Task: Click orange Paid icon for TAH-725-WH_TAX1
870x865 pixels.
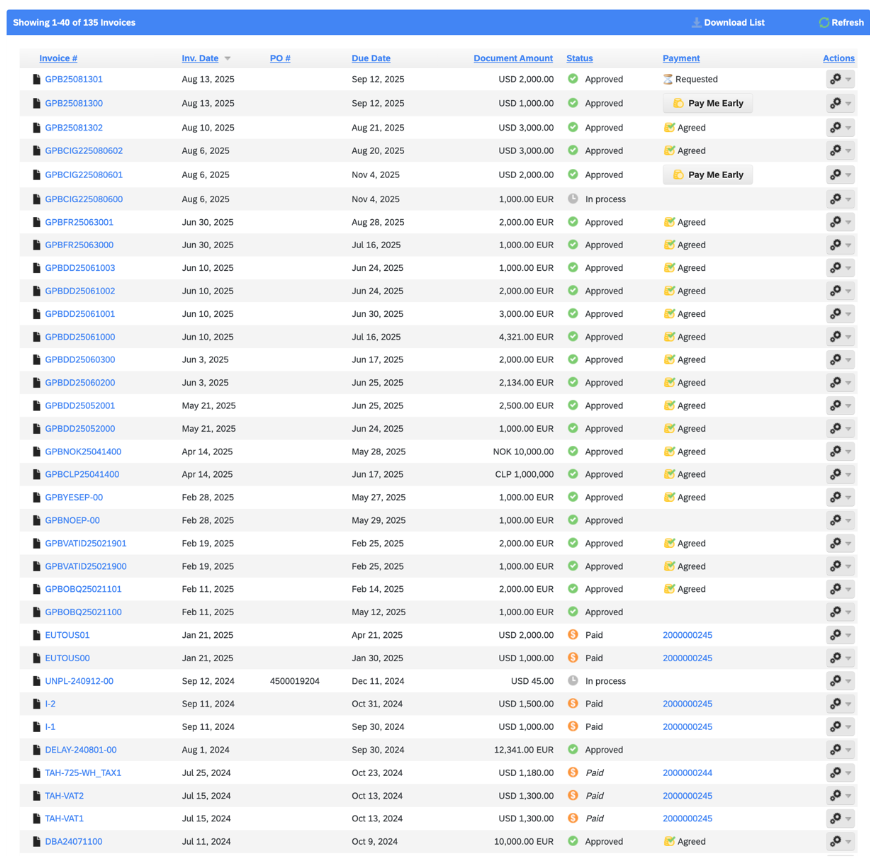Action: pos(573,772)
